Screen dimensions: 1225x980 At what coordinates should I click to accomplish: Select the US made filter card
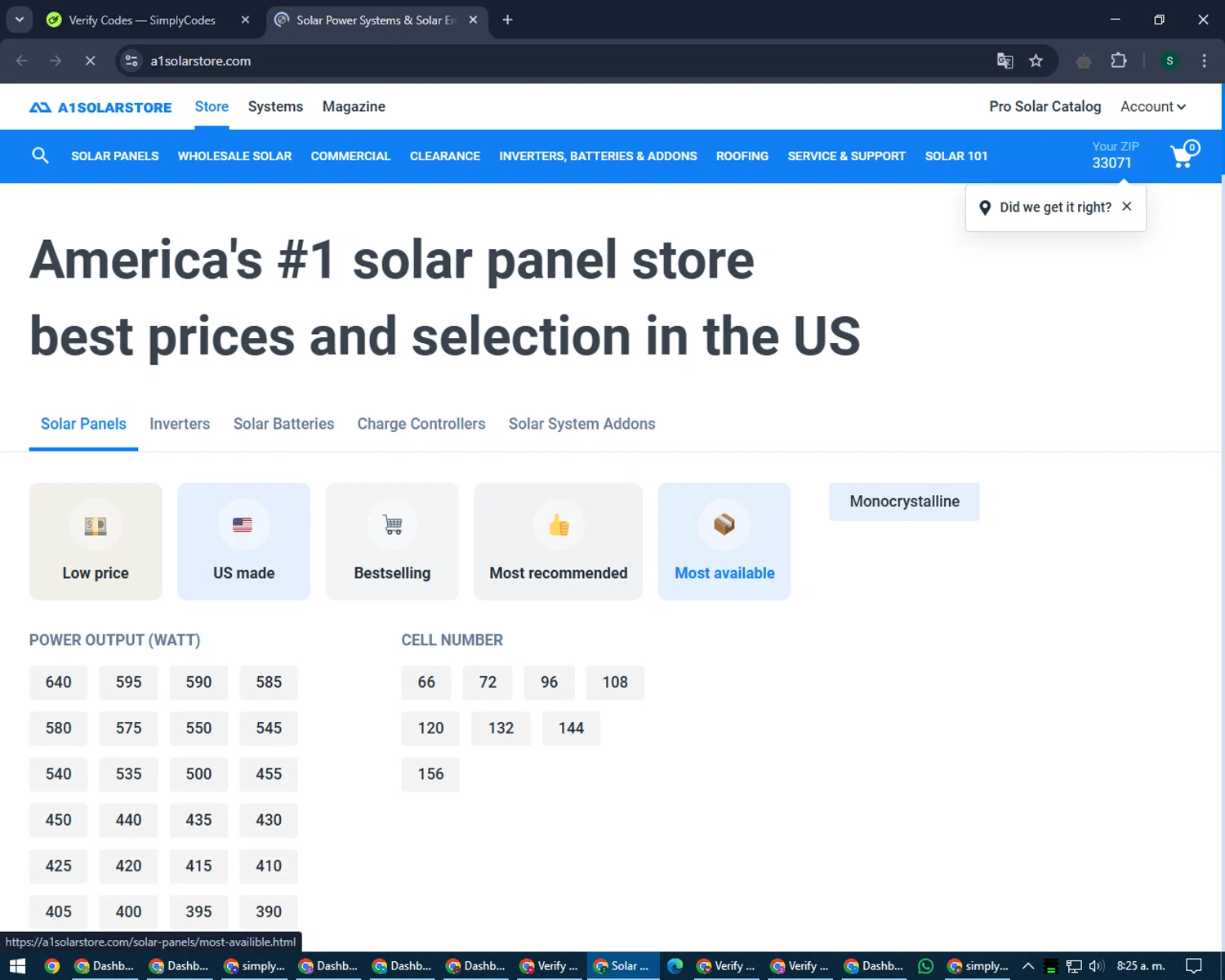243,541
